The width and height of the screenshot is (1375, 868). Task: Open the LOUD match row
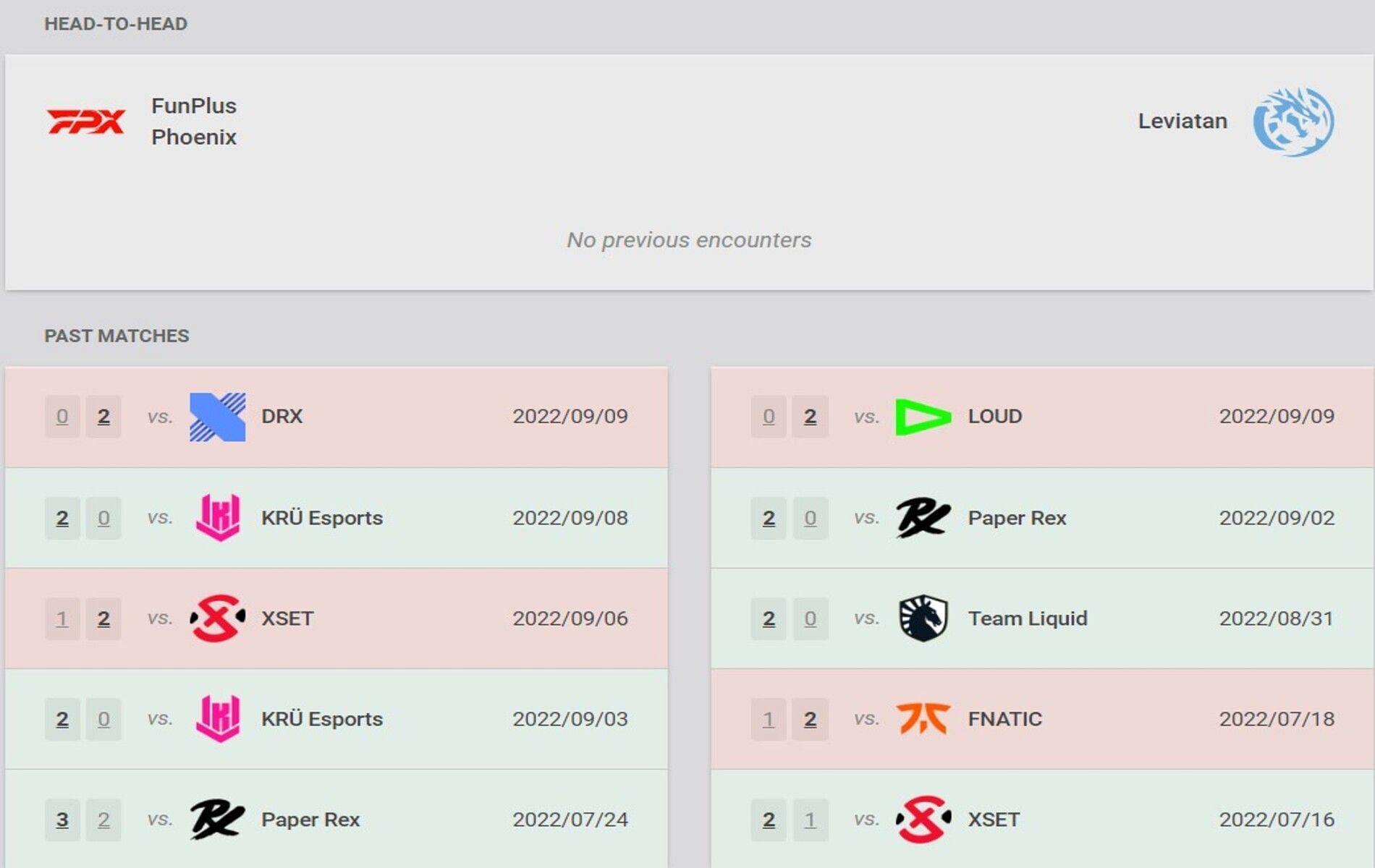[1042, 417]
